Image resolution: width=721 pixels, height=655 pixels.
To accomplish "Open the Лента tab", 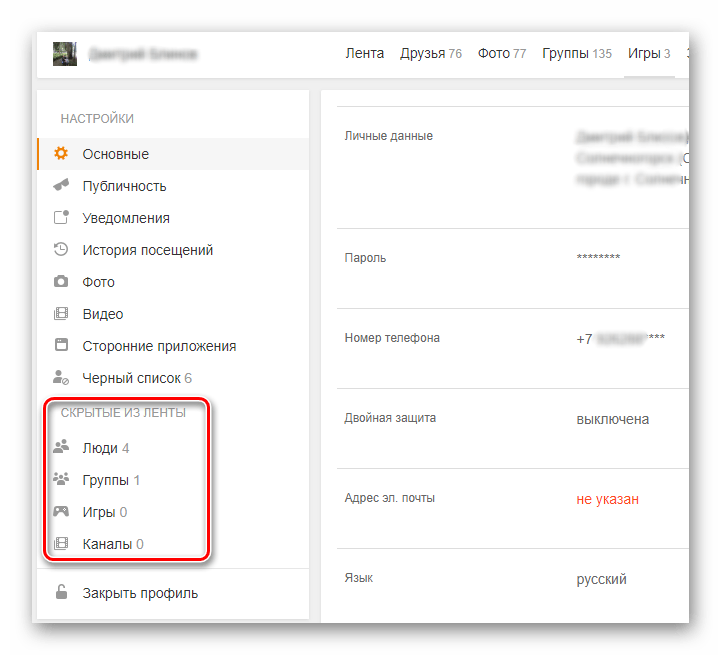I will [365, 53].
